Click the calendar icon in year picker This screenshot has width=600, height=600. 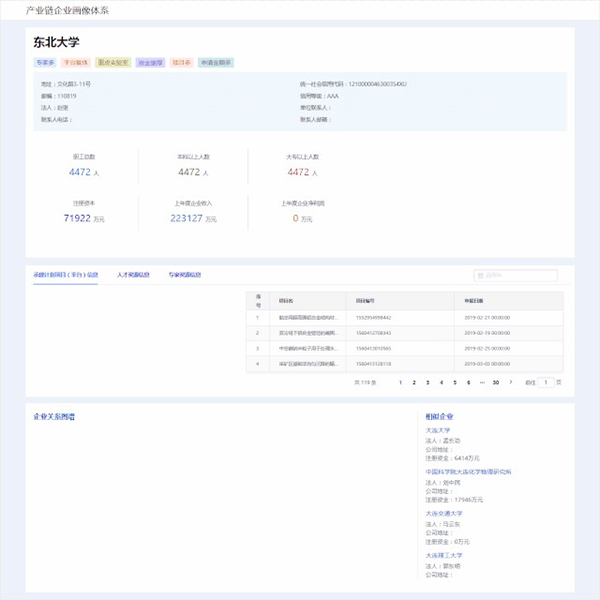[481, 275]
